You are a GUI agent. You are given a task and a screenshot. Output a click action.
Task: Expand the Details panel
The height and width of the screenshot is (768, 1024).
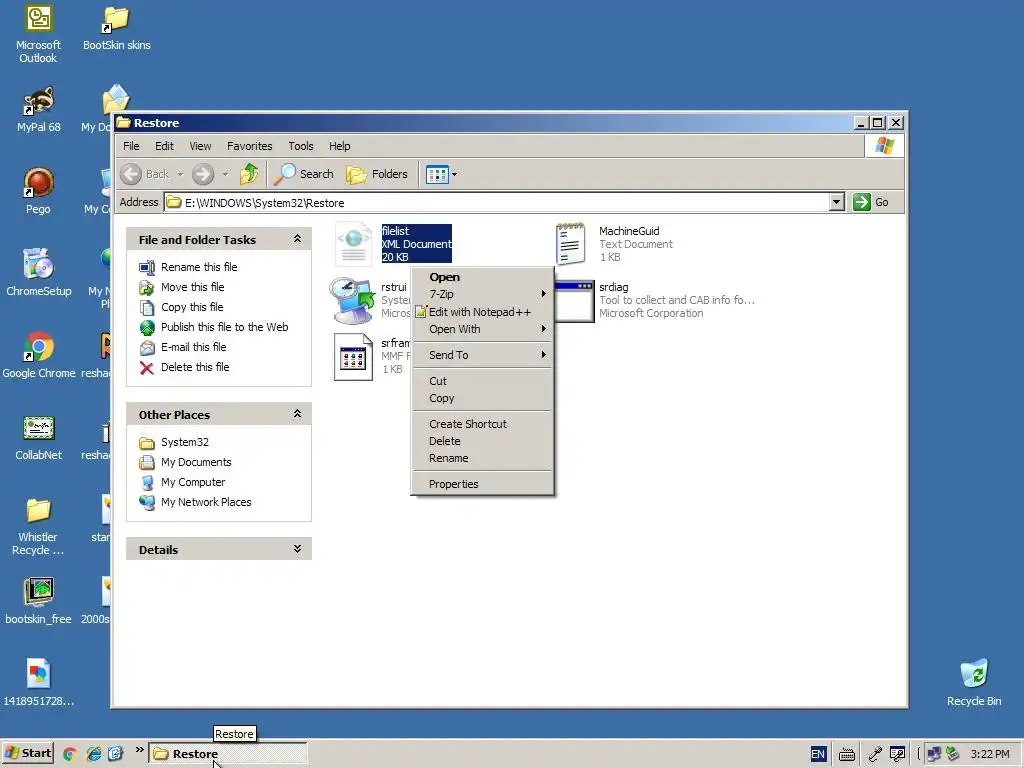point(297,549)
